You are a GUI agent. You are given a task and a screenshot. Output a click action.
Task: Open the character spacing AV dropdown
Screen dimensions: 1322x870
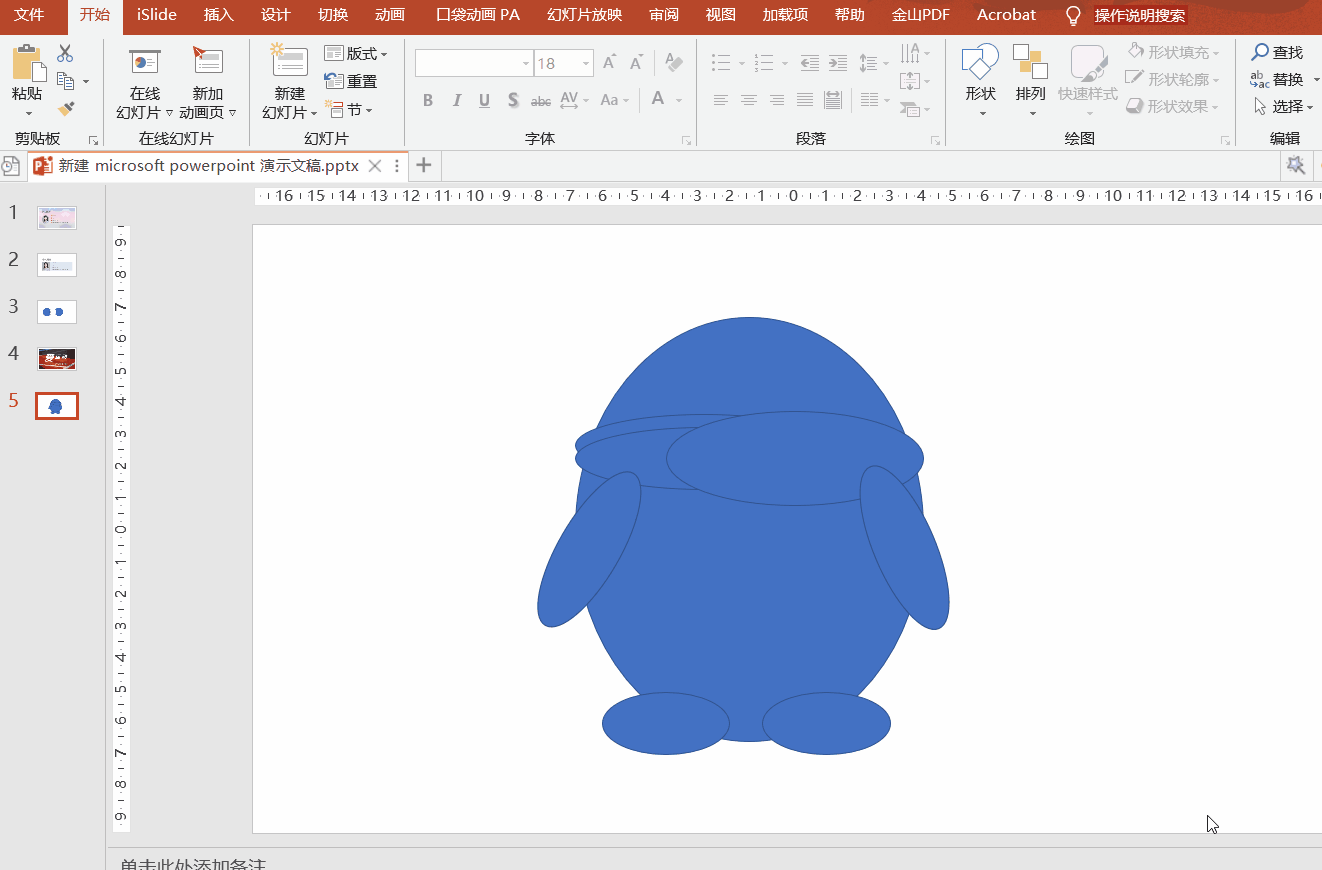click(574, 100)
